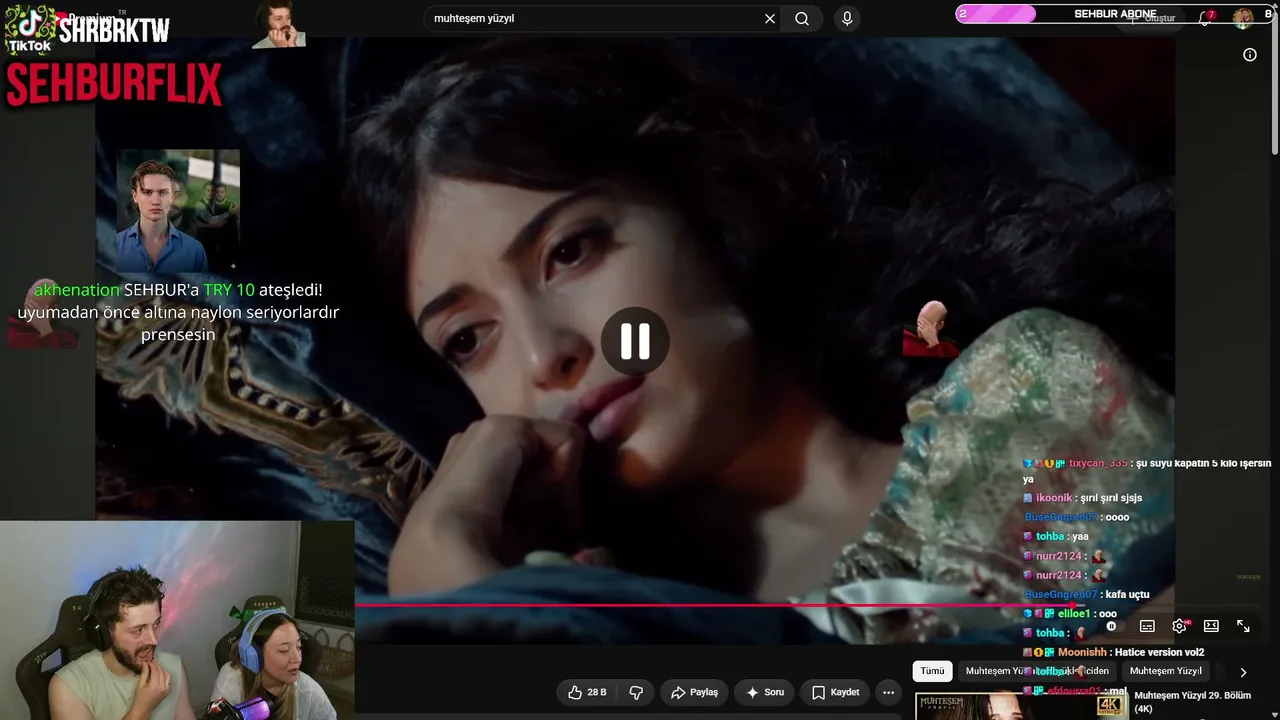
Task: Pause the video from the control bar
Action: 1111,626
